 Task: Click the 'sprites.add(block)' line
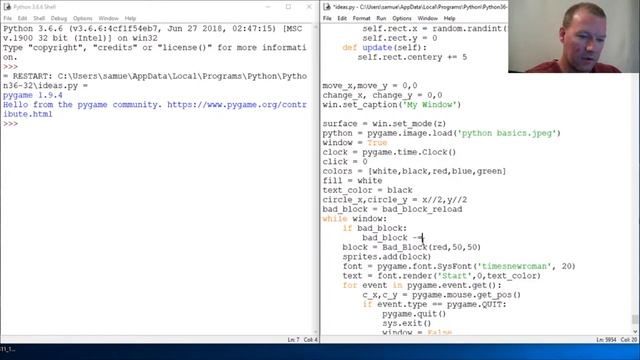click(x=387, y=257)
